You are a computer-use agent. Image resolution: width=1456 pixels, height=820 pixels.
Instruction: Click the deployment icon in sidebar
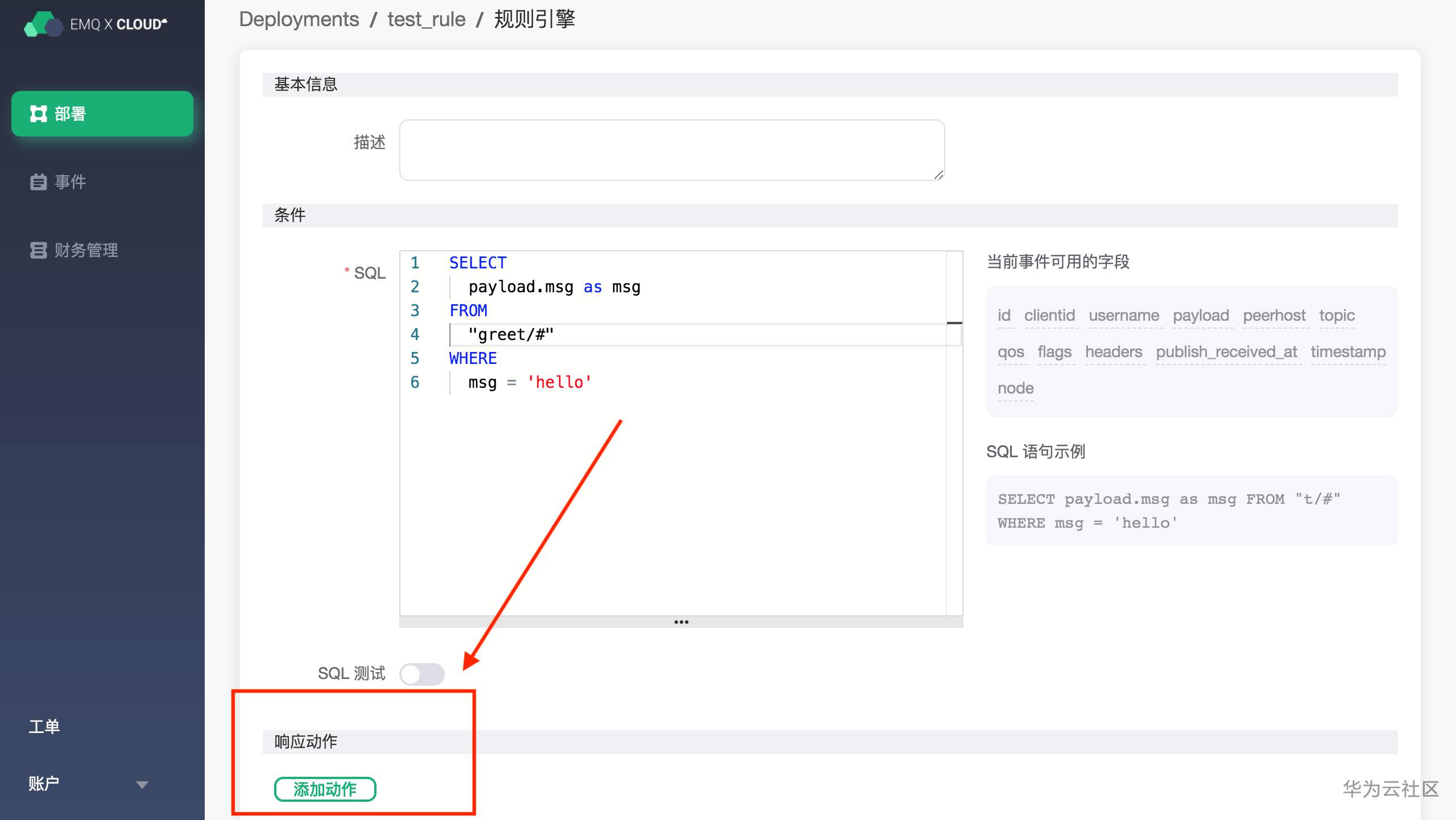point(38,114)
